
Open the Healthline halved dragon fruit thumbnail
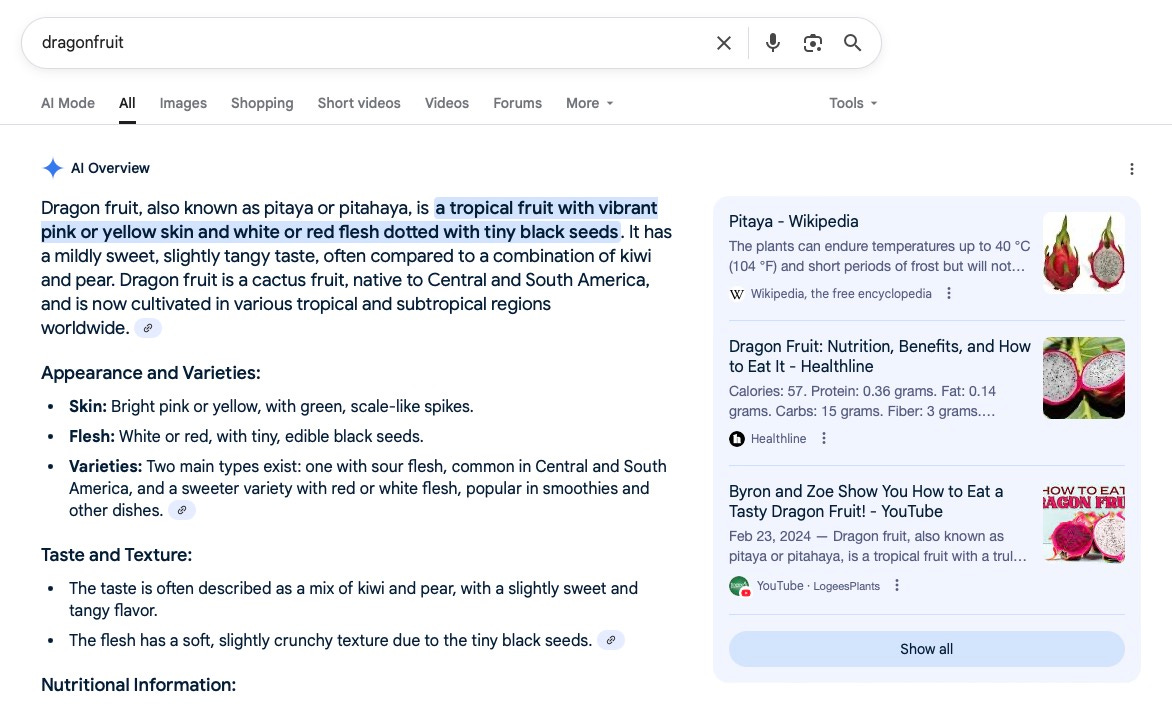[1083, 377]
